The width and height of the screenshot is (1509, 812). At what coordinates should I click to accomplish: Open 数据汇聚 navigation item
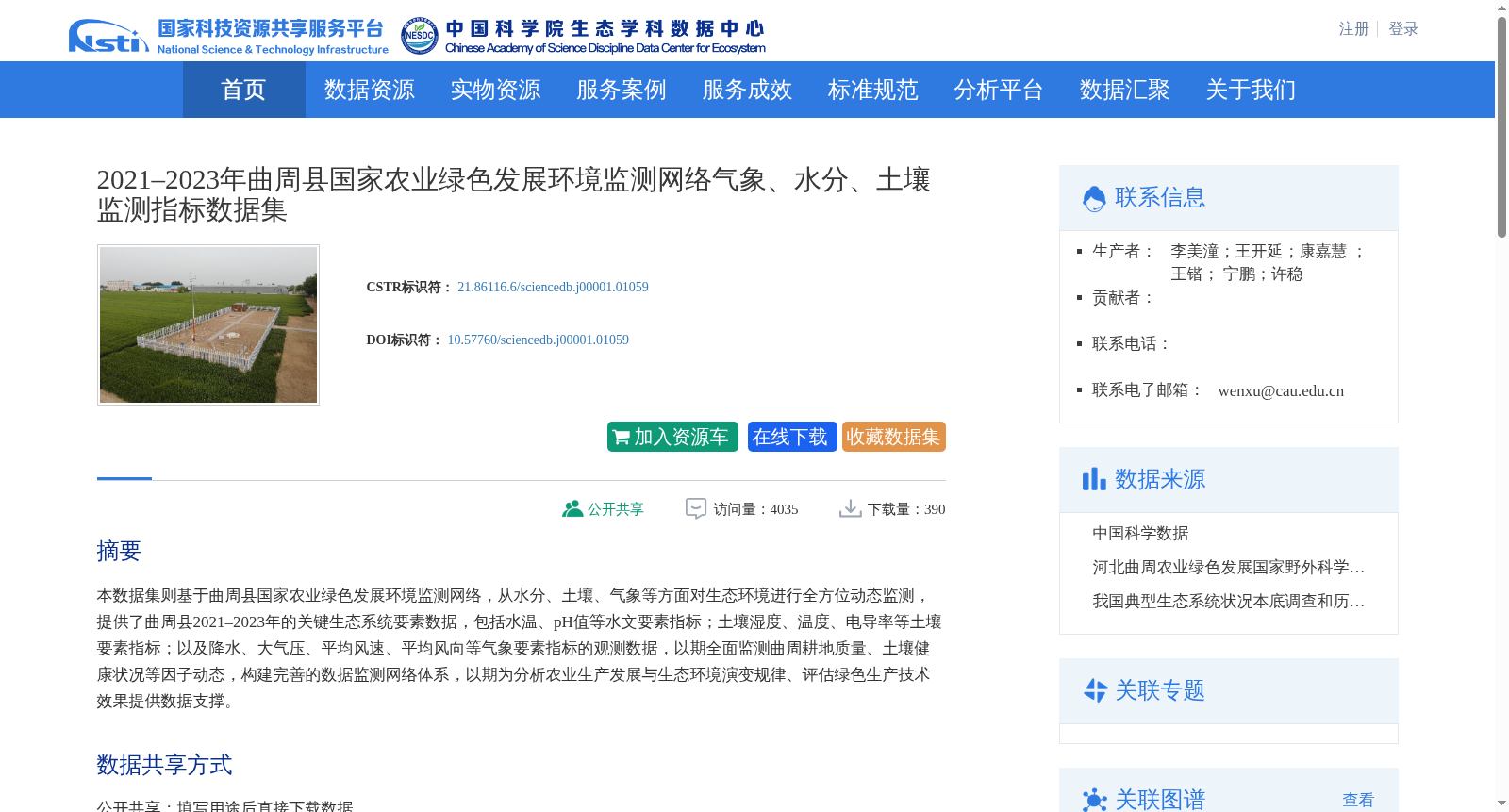click(x=1125, y=90)
